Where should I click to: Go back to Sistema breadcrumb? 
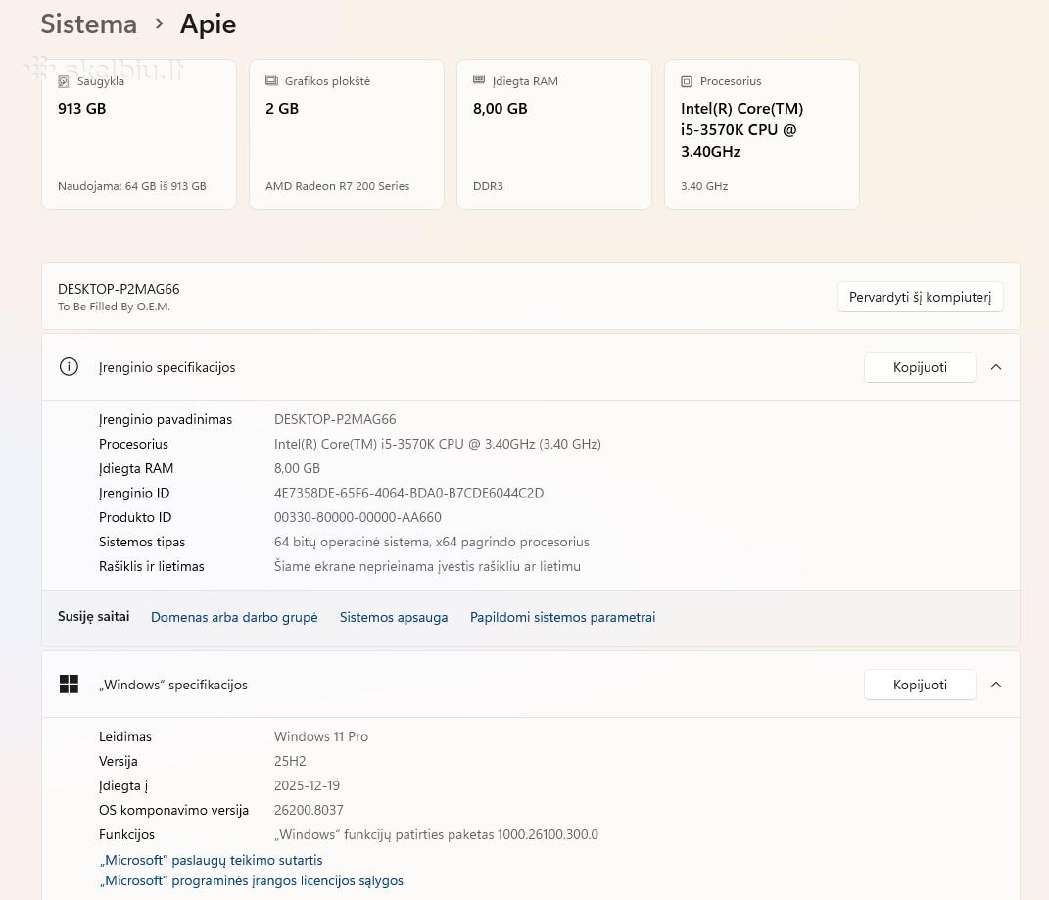coord(88,24)
